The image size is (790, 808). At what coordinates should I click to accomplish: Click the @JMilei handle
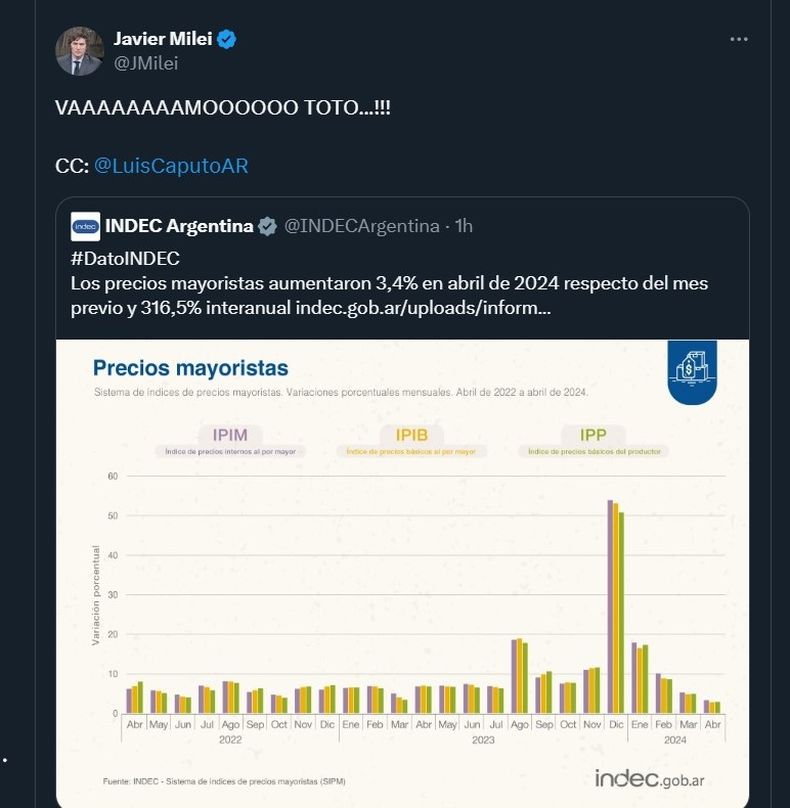pos(146,63)
